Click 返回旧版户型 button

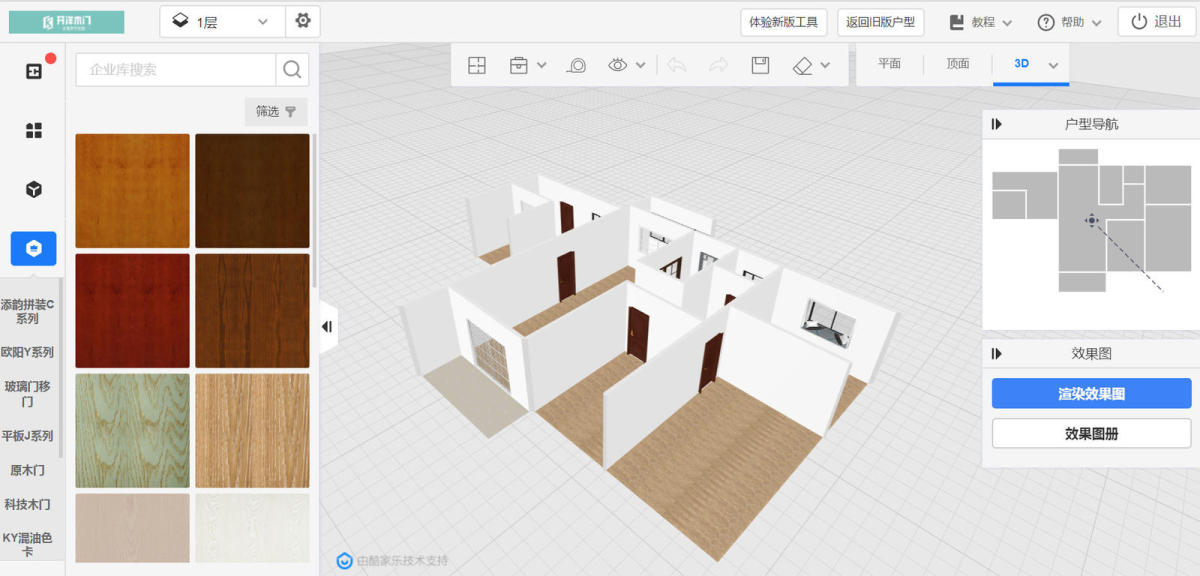(881, 22)
